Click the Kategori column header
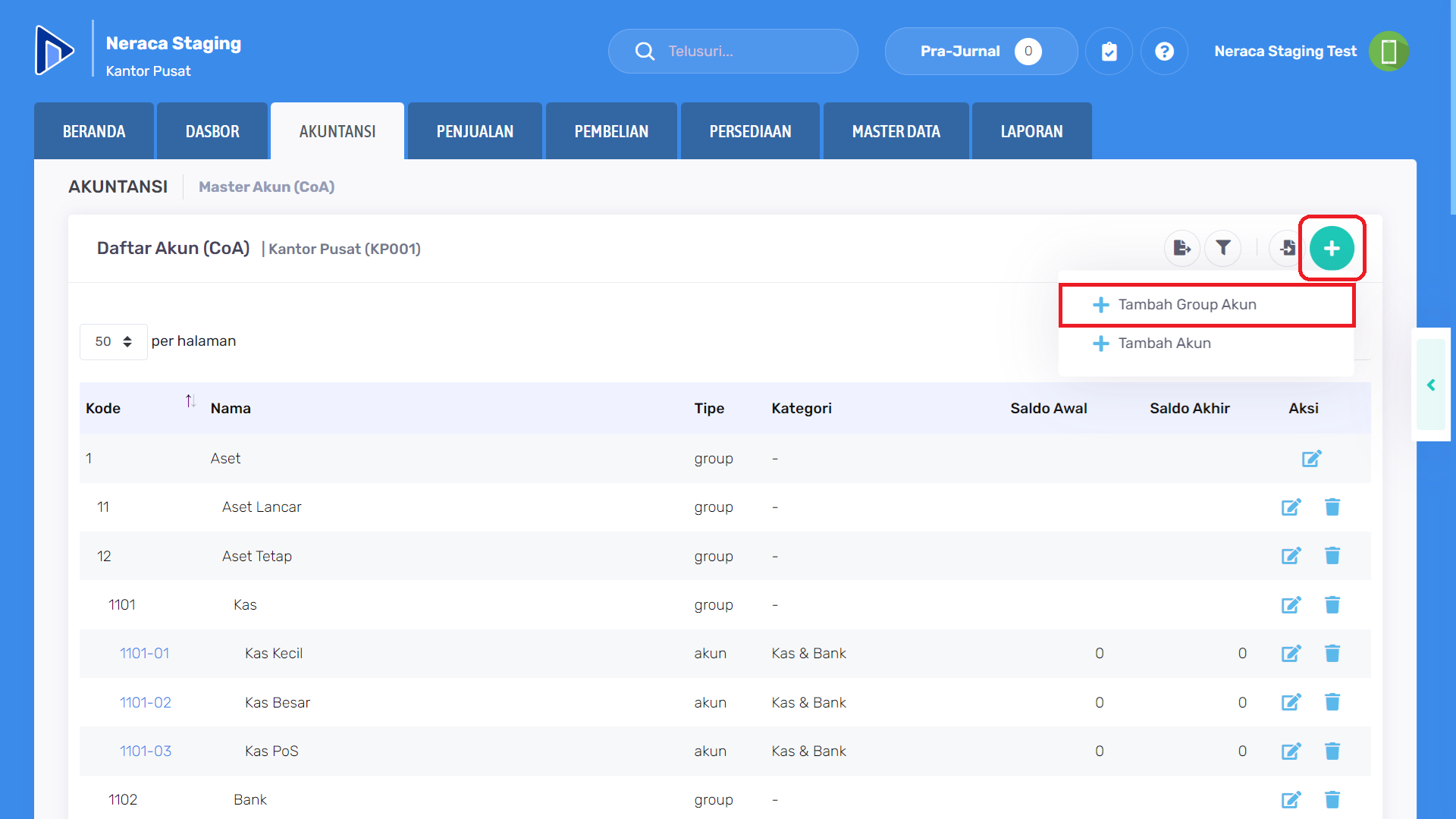 click(x=802, y=408)
